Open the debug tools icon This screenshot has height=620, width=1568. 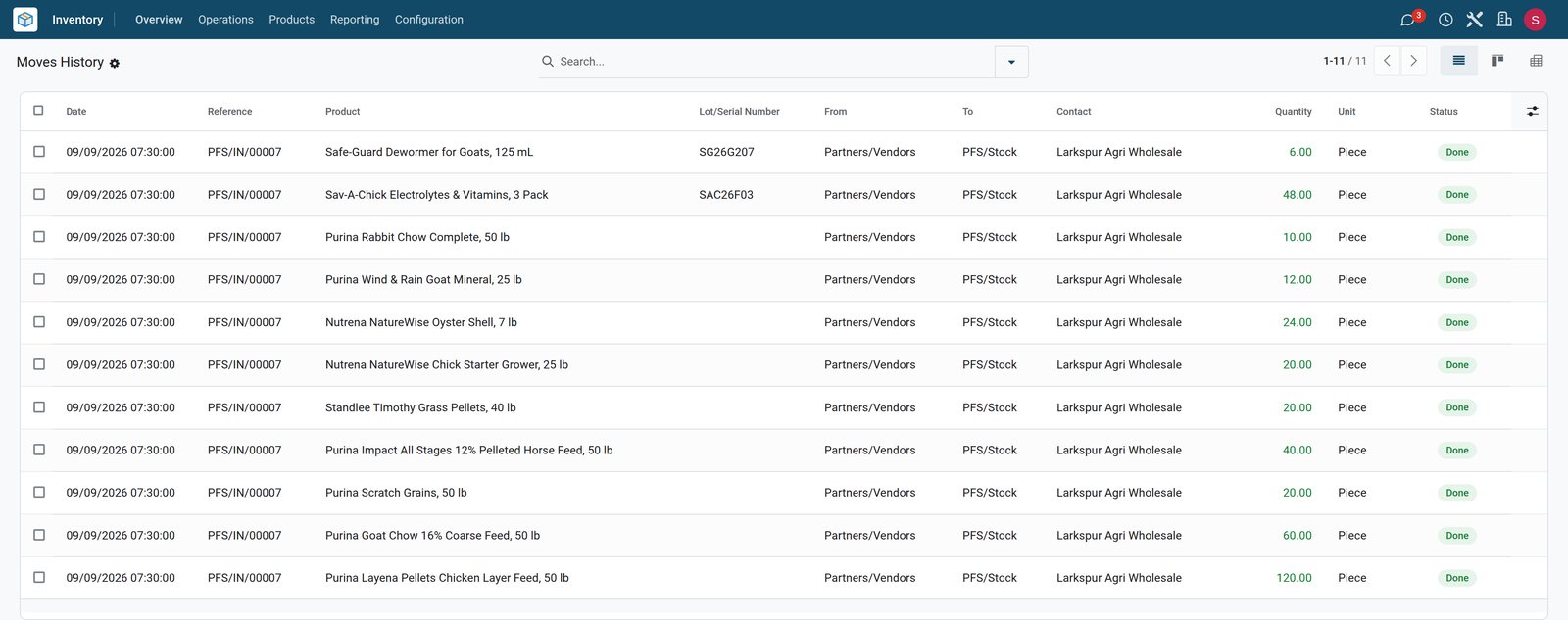point(1475,20)
